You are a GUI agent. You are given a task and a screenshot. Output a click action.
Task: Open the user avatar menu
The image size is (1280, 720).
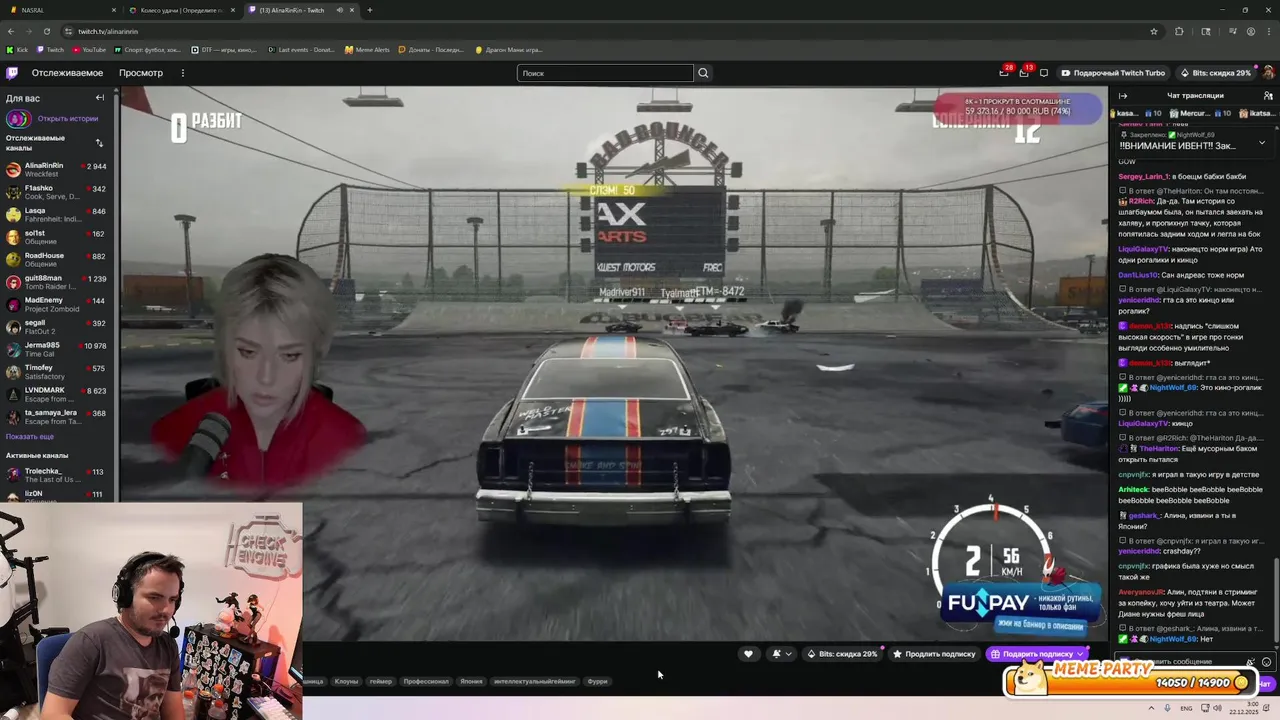[x=1268, y=73]
